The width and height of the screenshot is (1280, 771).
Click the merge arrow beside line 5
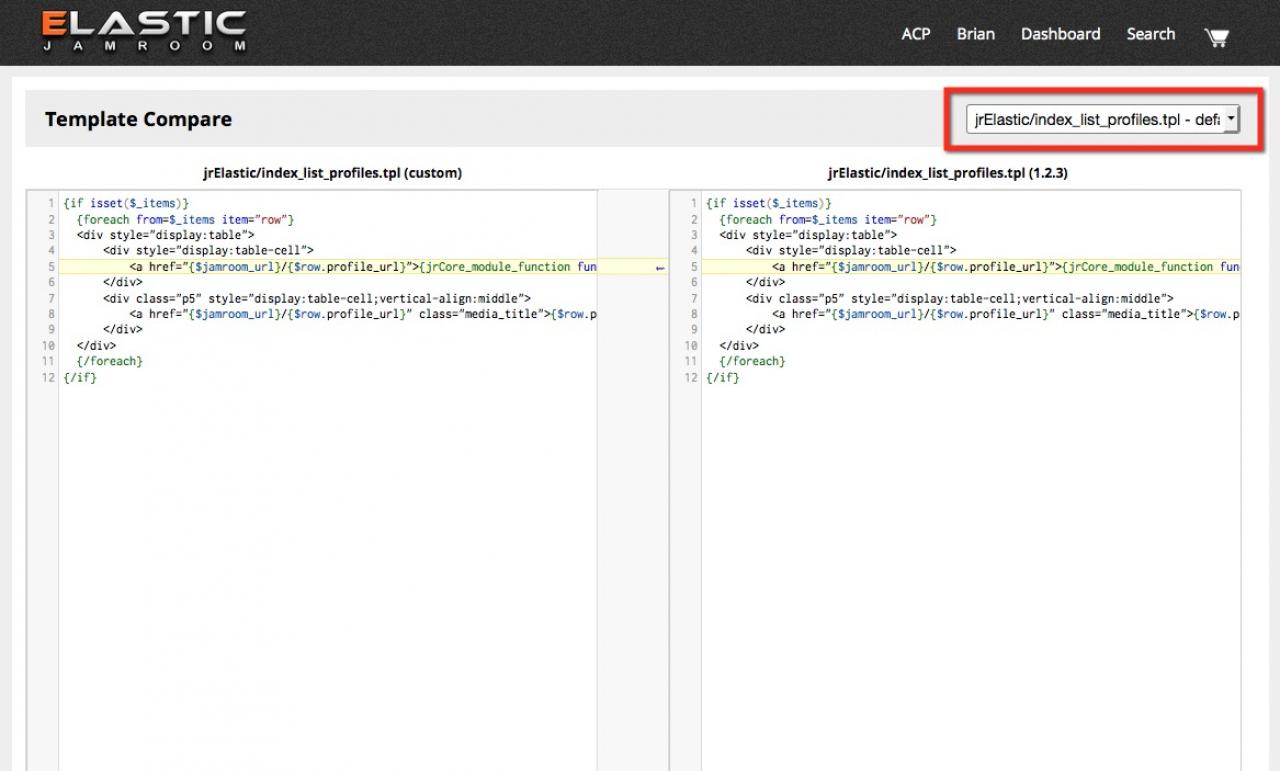660,268
